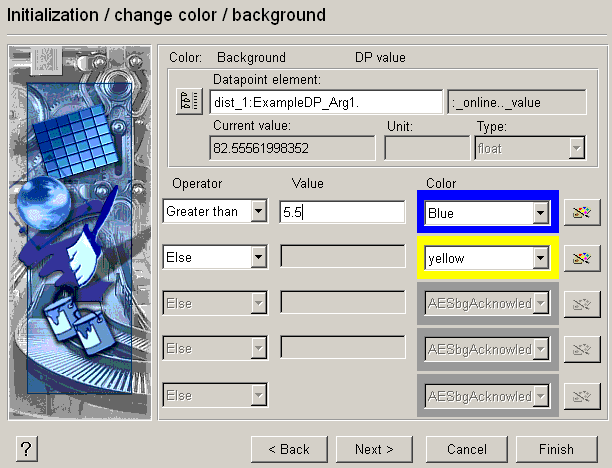Expand the first 'Else' operator dropdown
This screenshot has width=612, height=468.
[259, 258]
